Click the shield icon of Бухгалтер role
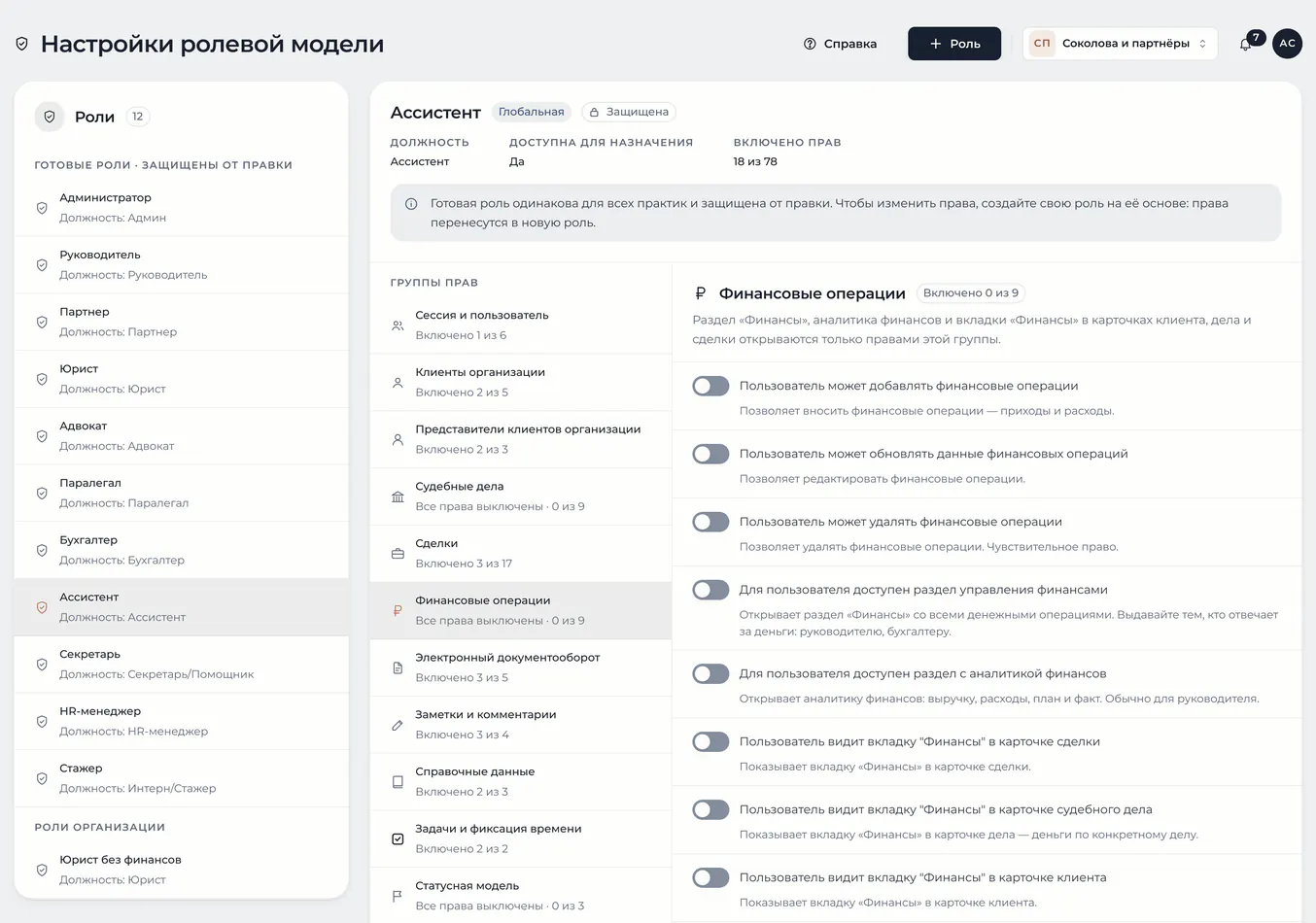 [x=42, y=550]
